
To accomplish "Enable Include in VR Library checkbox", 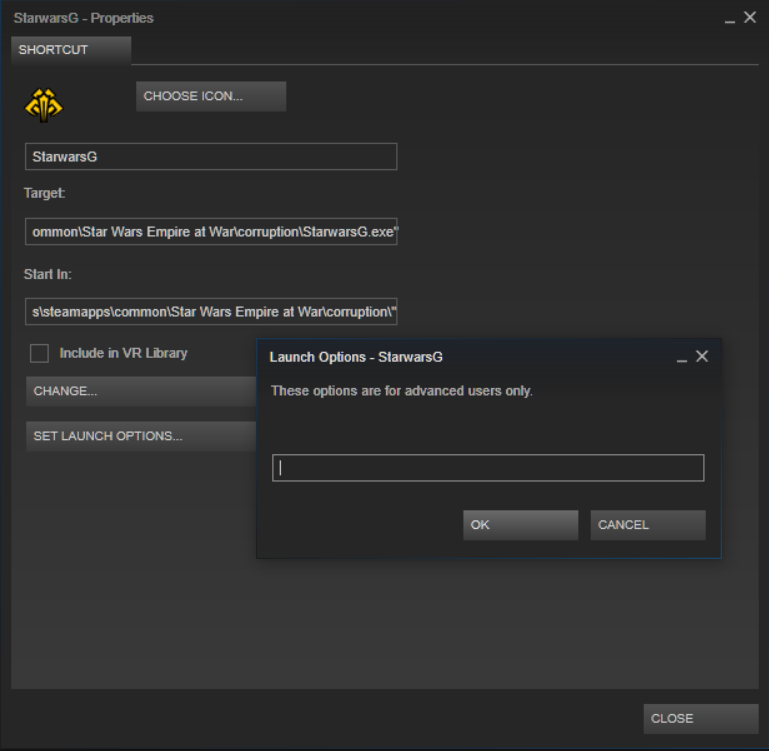I will [x=39, y=353].
